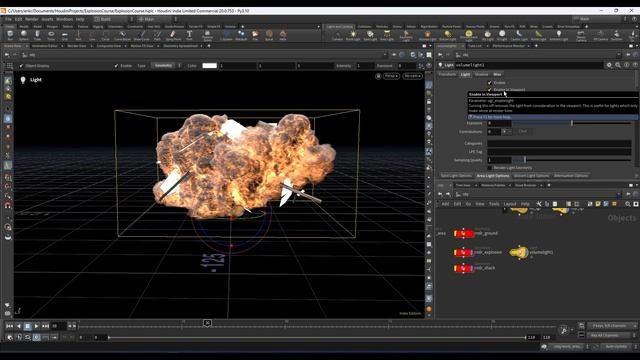
Task: Select the Torus shelf tool
Action: [x=51, y=35]
